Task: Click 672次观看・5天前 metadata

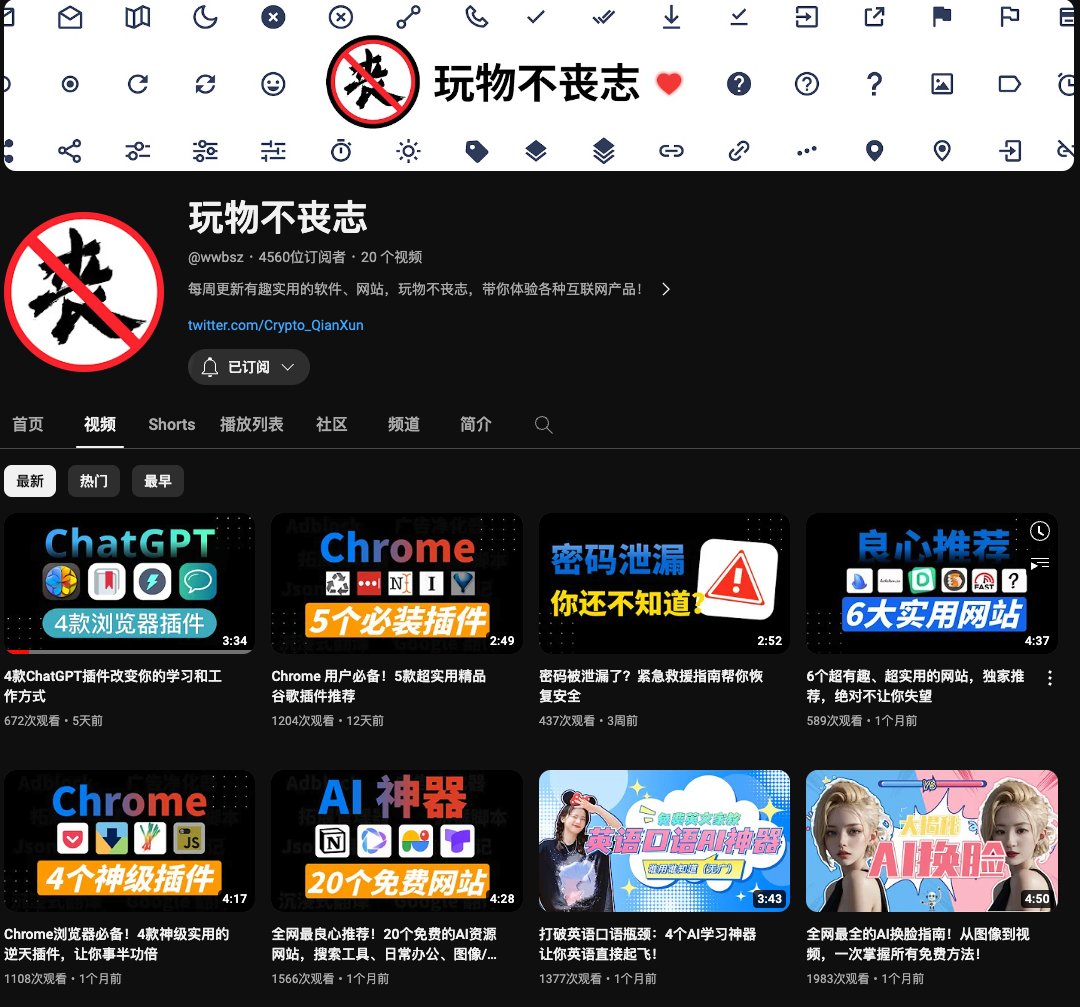Action: tap(53, 720)
